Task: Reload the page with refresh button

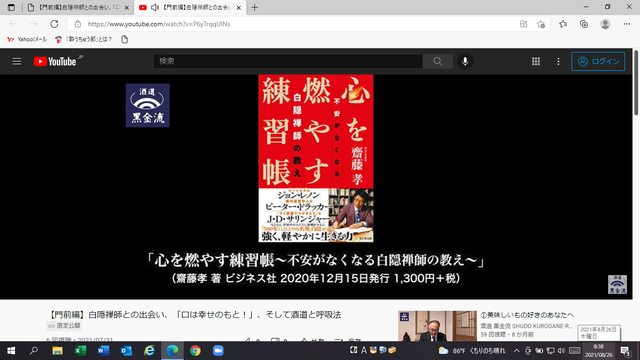Action: pos(54,24)
